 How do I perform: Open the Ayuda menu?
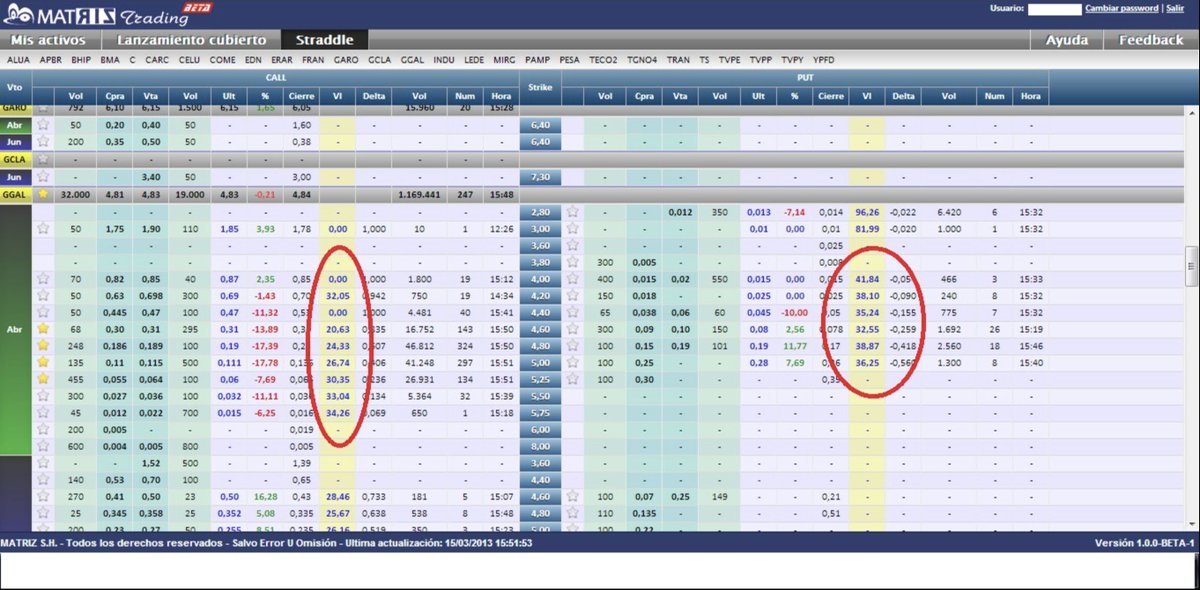(1067, 40)
